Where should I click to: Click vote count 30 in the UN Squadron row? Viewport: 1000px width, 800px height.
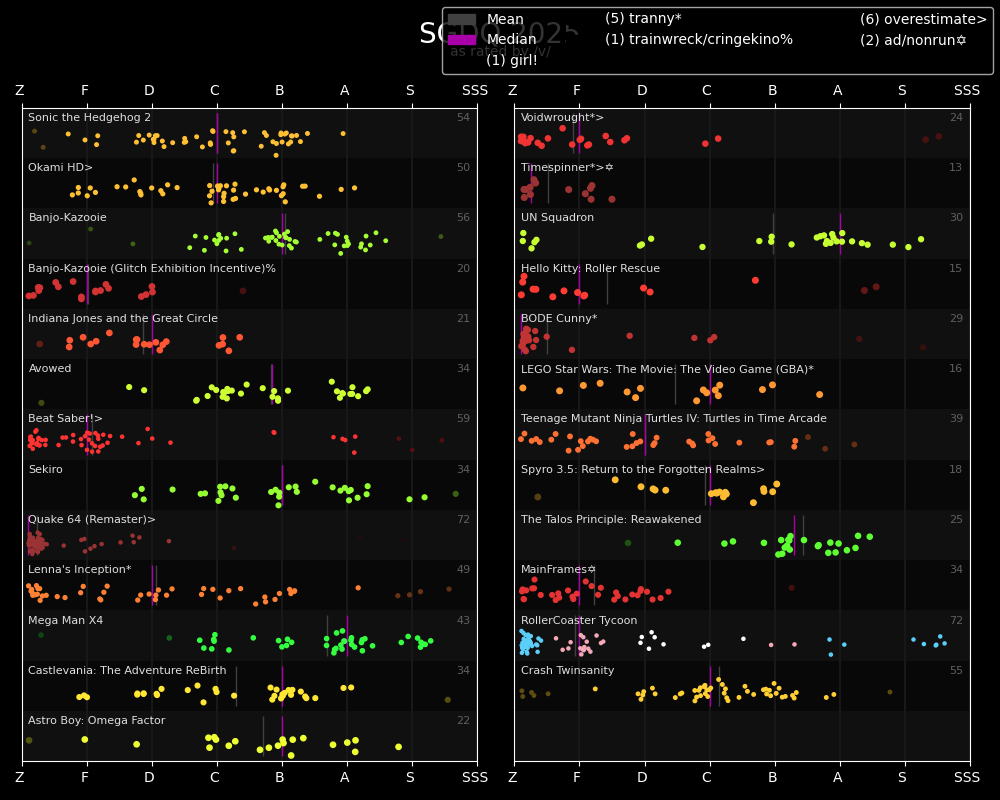click(956, 218)
